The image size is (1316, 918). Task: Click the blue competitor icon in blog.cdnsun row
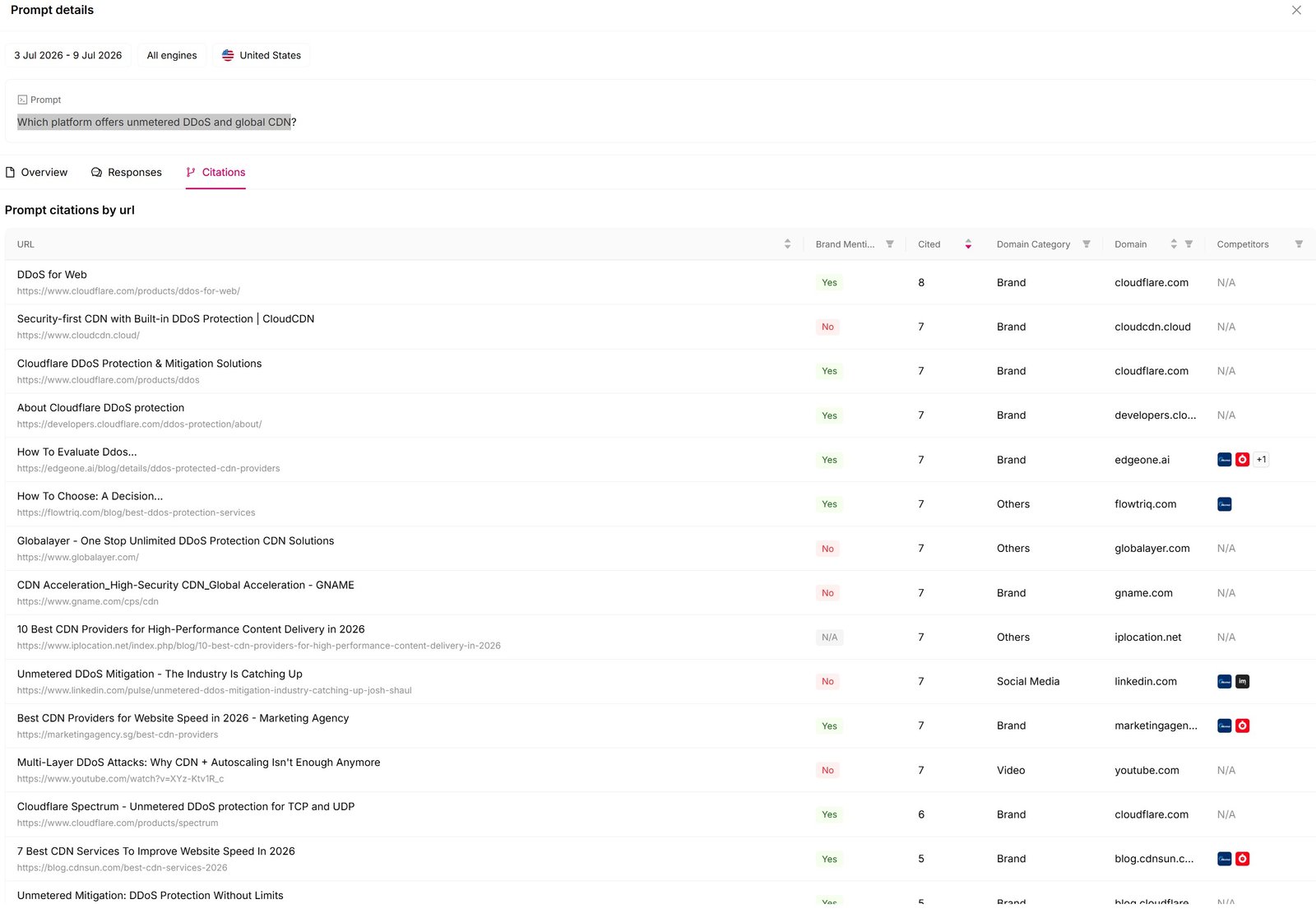click(1224, 859)
